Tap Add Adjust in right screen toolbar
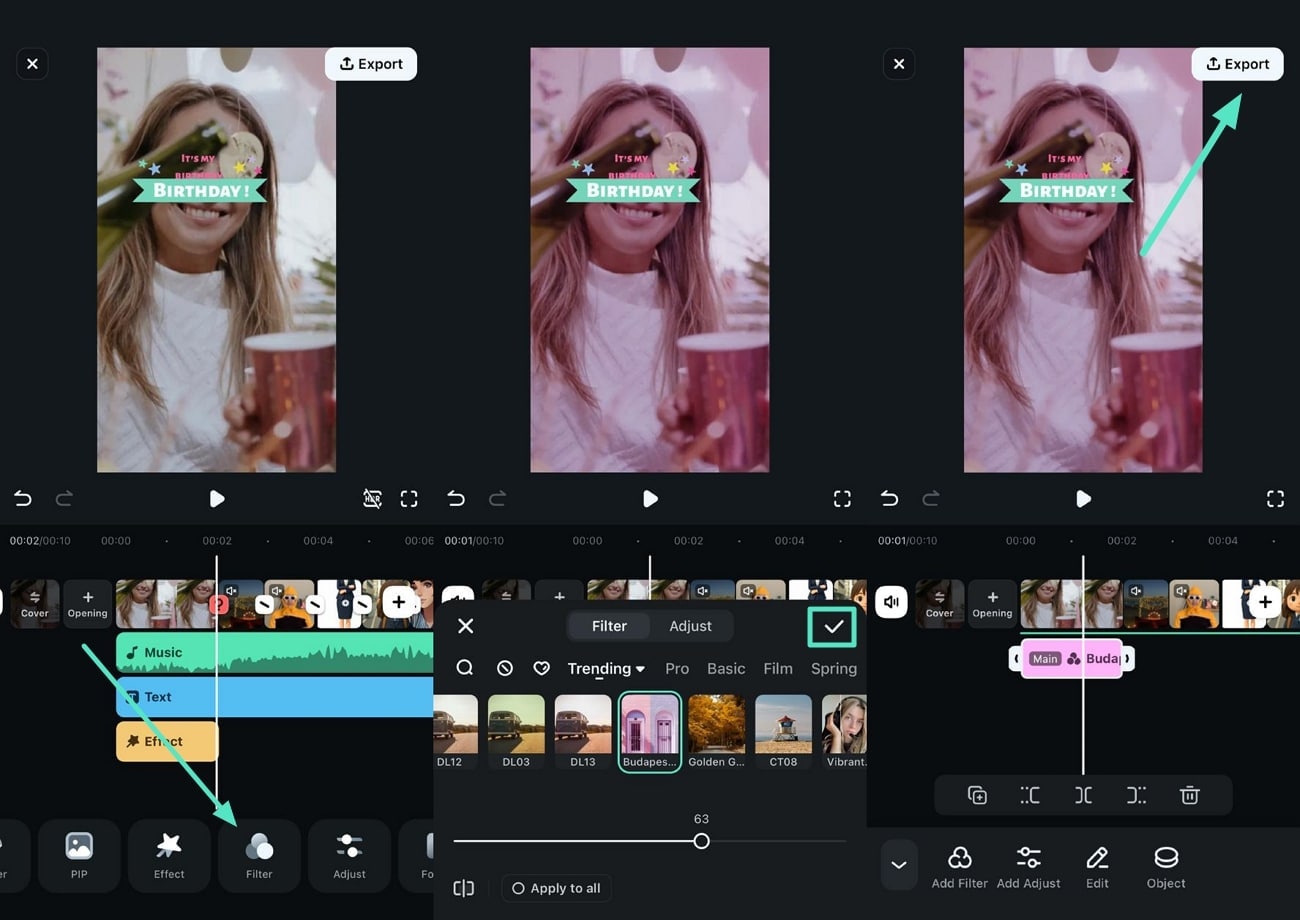1300x920 pixels. point(1028,866)
